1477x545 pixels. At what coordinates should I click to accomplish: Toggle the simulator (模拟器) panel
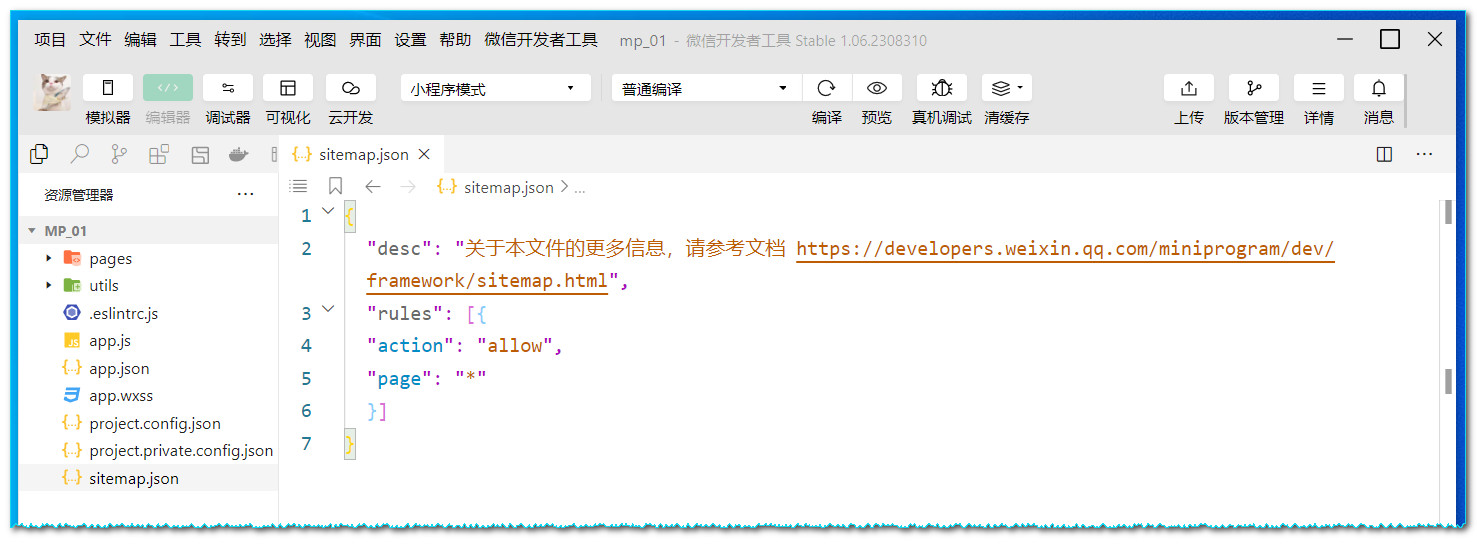tap(108, 88)
